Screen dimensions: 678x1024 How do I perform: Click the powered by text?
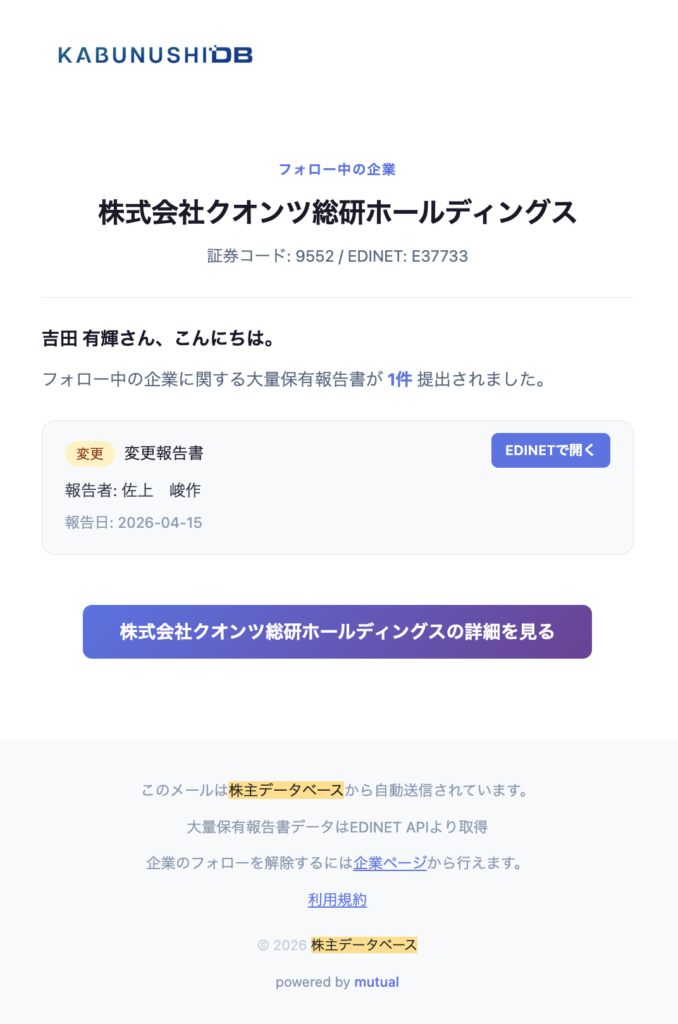(x=312, y=982)
